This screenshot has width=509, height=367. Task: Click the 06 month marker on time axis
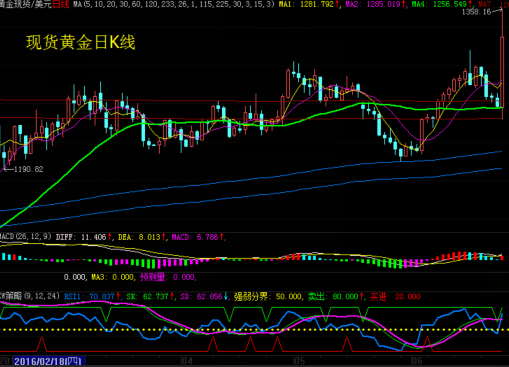(x=417, y=361)
